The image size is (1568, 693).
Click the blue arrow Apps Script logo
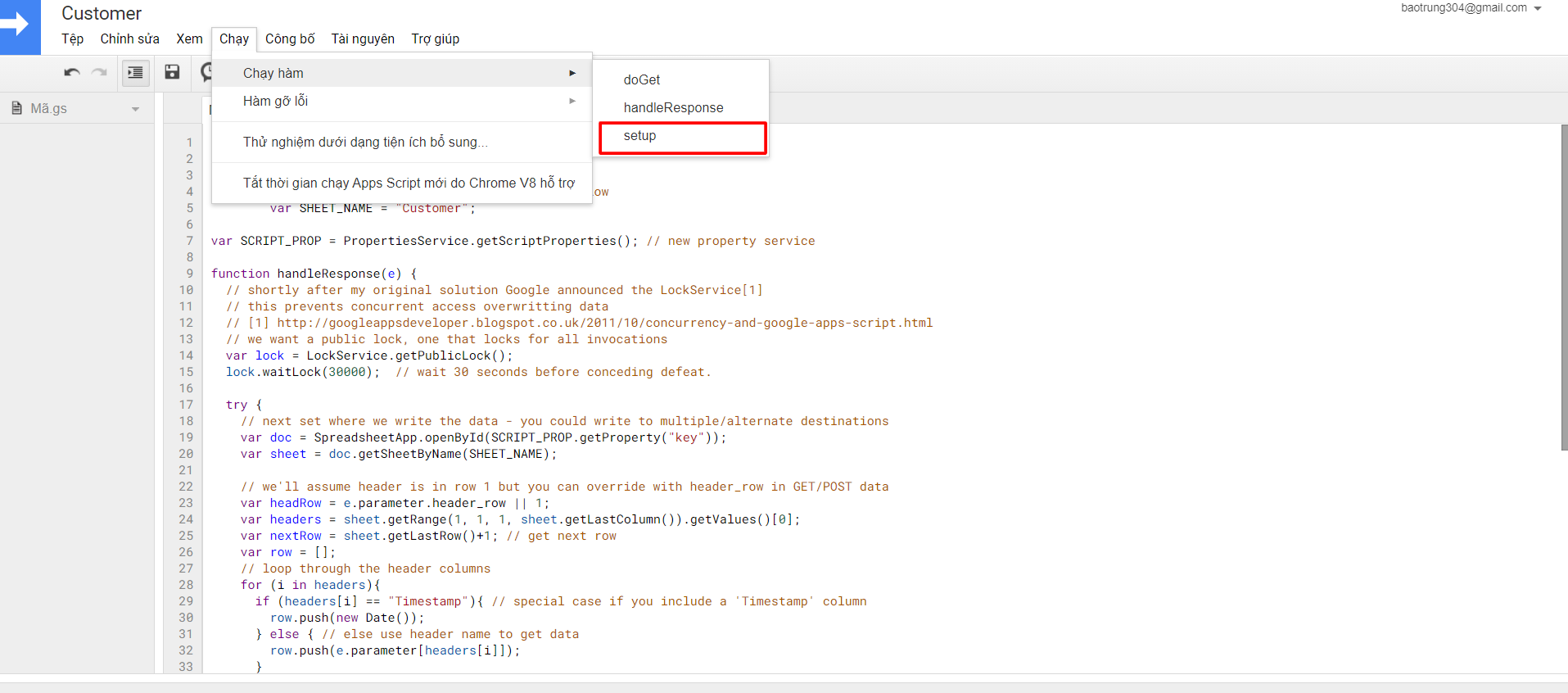[18, 25]
